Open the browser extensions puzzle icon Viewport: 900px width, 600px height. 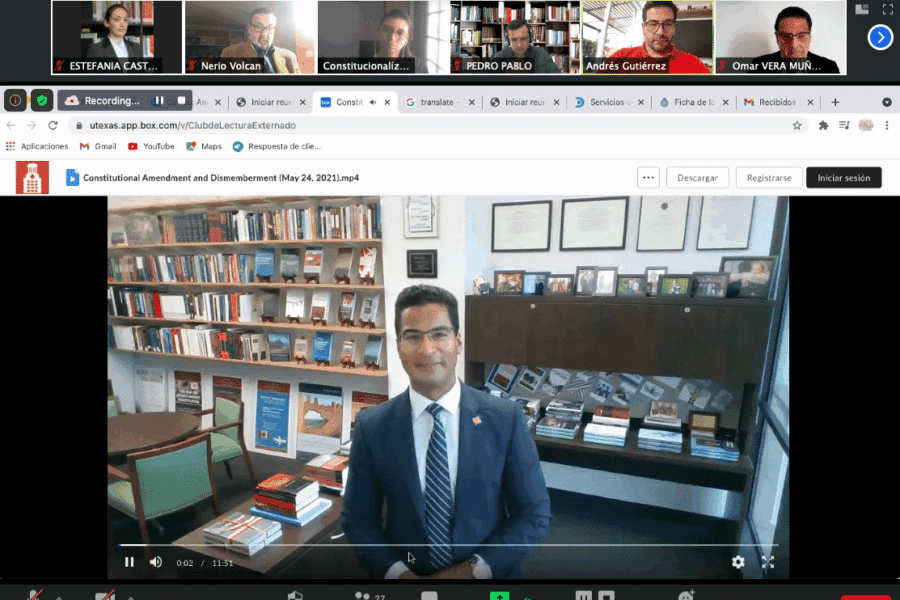[x=823, y=126]
